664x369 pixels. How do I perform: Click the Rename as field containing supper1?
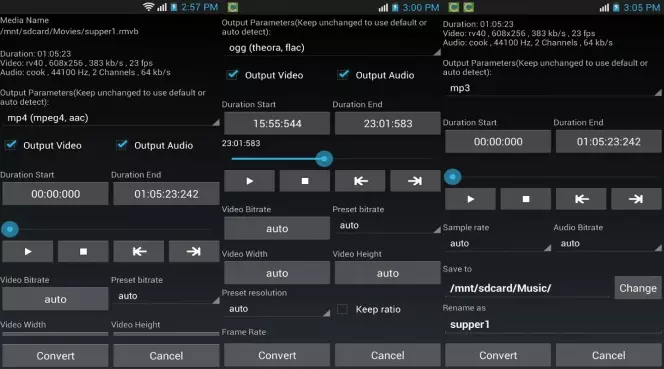click(x=553, y=325)
